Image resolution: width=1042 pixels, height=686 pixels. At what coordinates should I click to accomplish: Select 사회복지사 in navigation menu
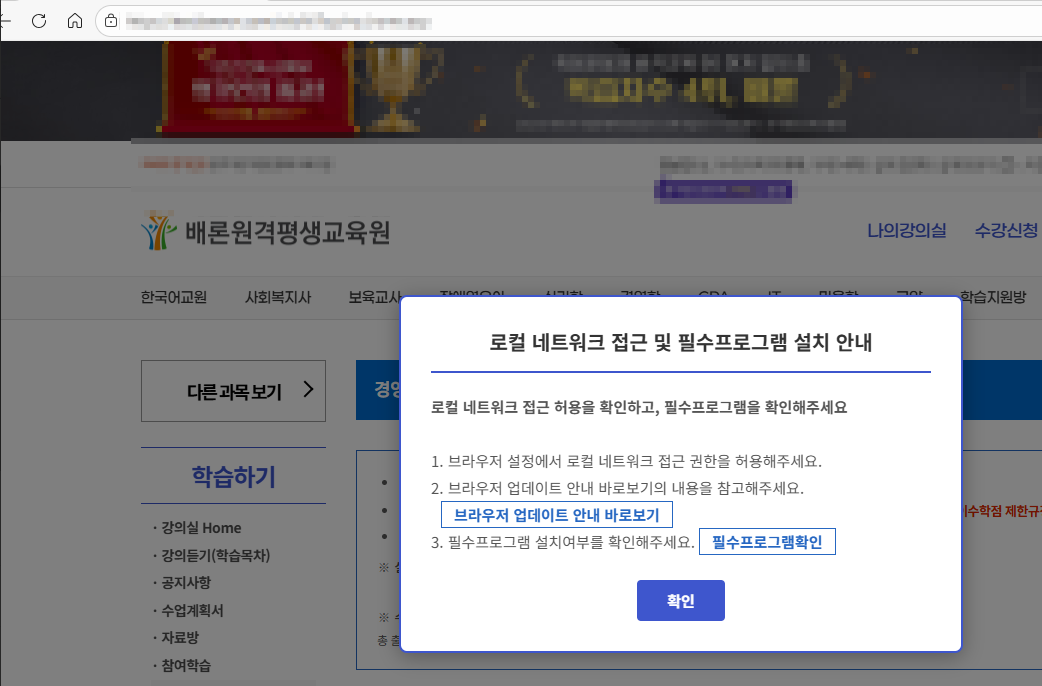pos(278,297)
